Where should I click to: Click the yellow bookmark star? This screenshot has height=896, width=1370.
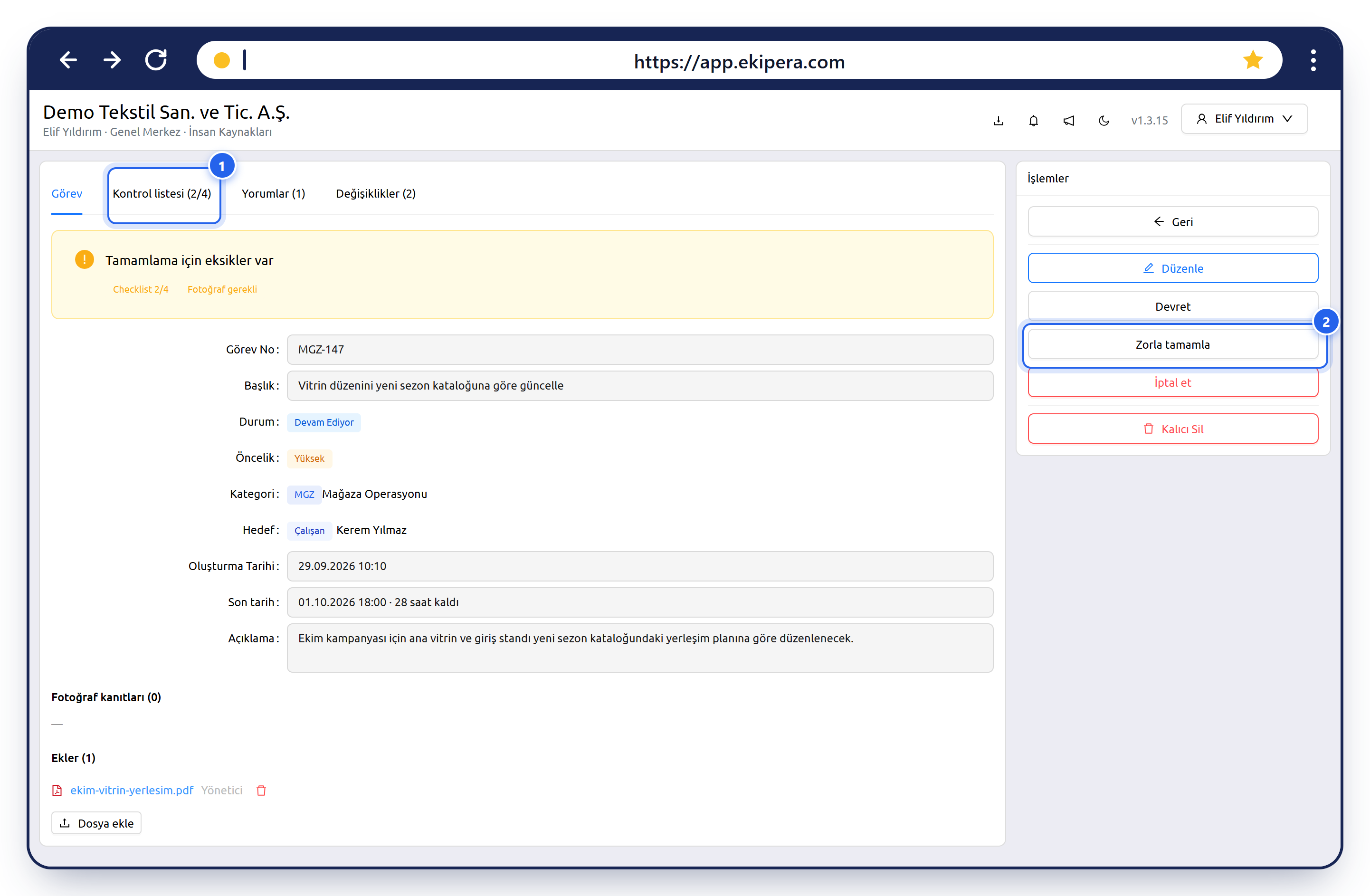pyautogui.click(x=1253, y=60)
